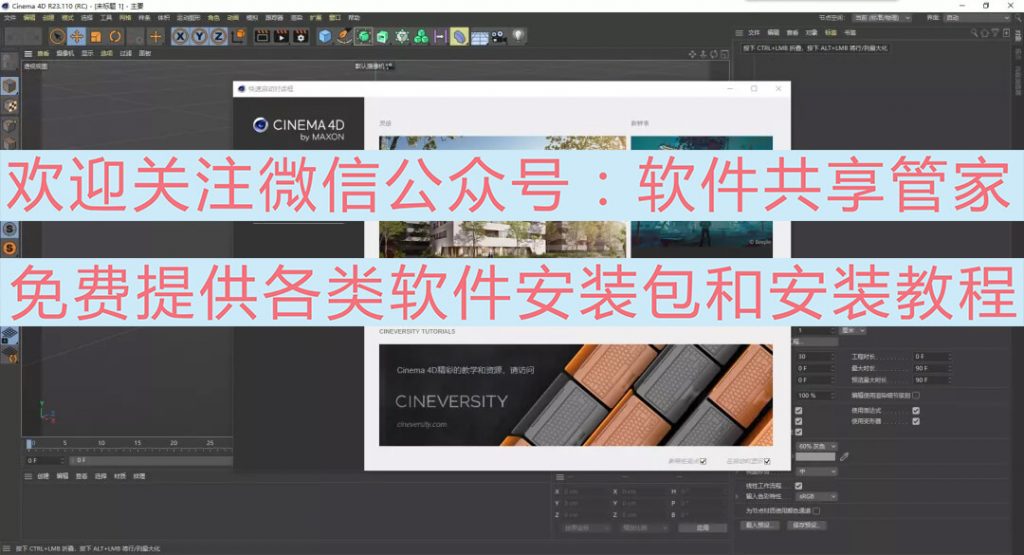Click the CINEVERSITY tutorials banner

(x=575, y=395)
